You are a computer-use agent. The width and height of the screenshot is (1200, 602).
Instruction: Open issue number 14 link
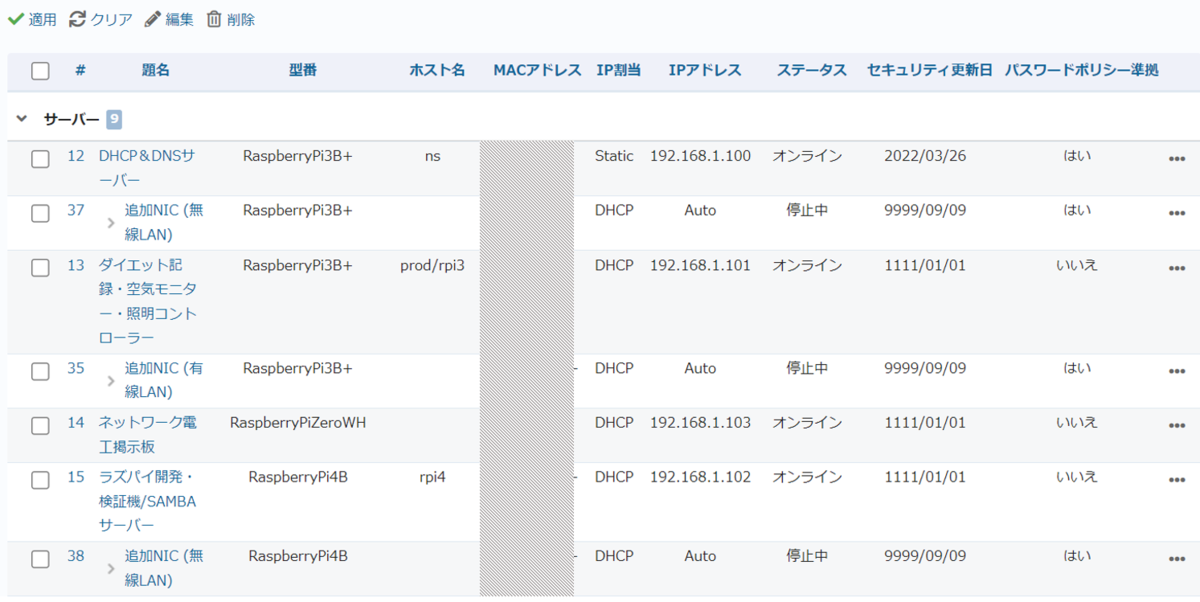click(x=76, y=422)
